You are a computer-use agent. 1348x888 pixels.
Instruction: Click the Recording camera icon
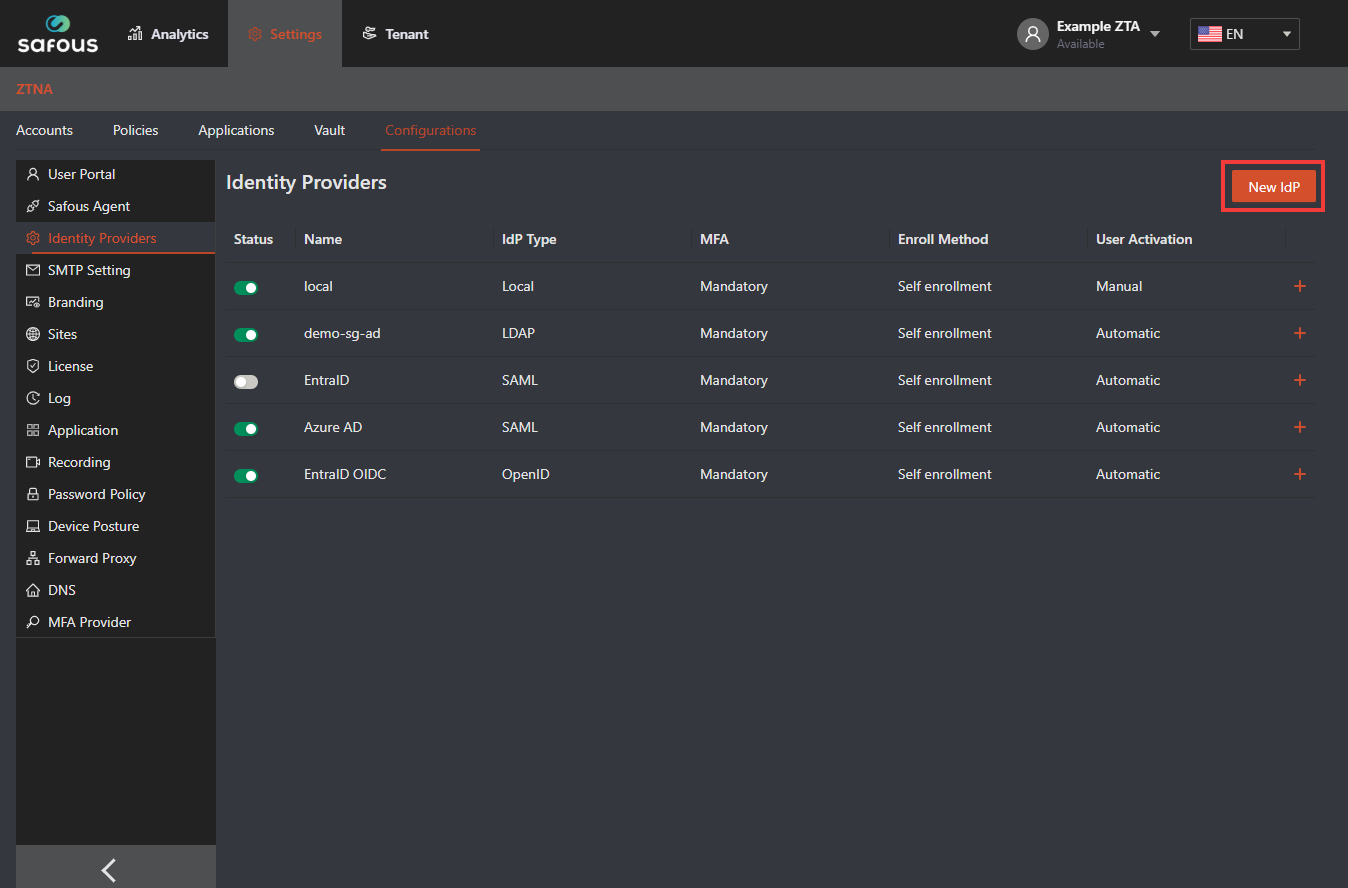click(33, 462)
